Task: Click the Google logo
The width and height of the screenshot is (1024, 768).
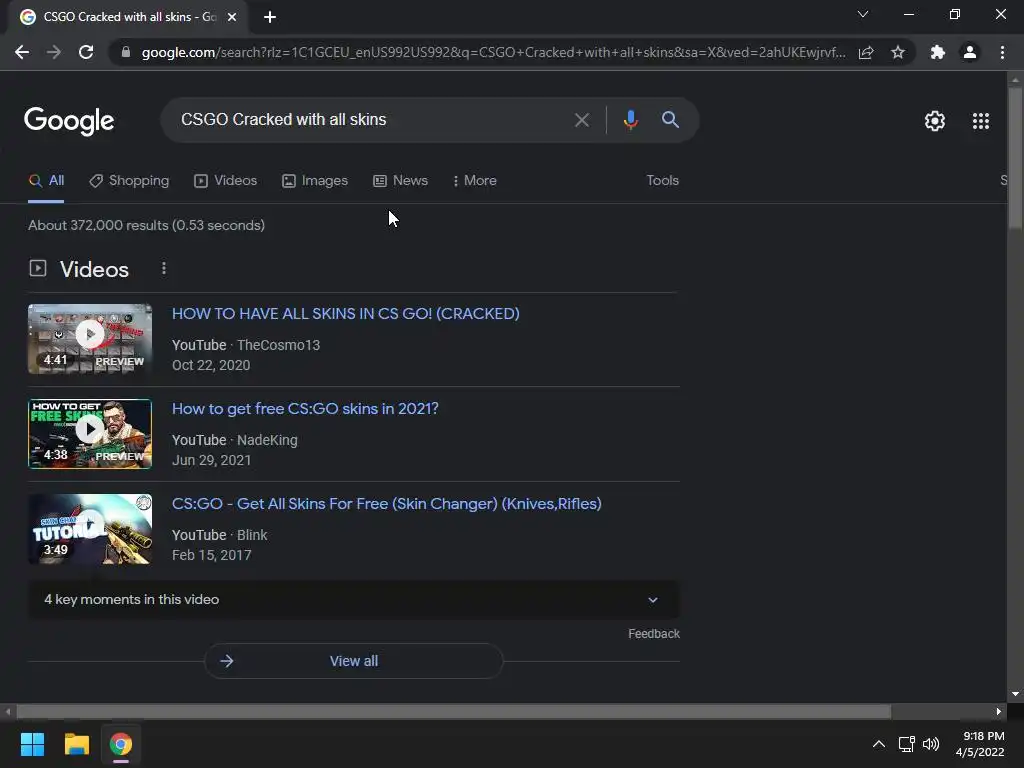Action: tap(69, 121)
